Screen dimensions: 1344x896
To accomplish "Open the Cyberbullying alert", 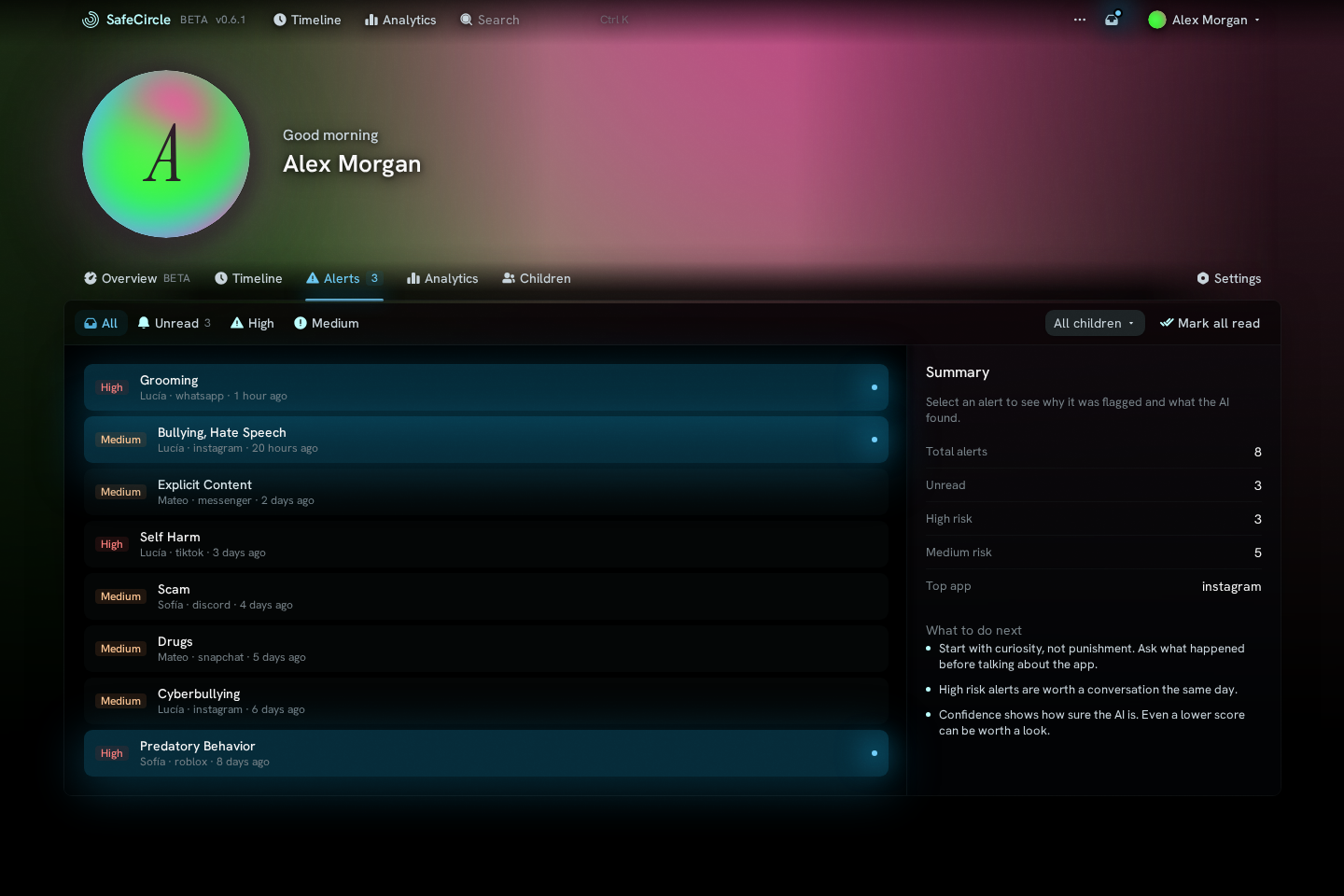I will click(486, 701).
